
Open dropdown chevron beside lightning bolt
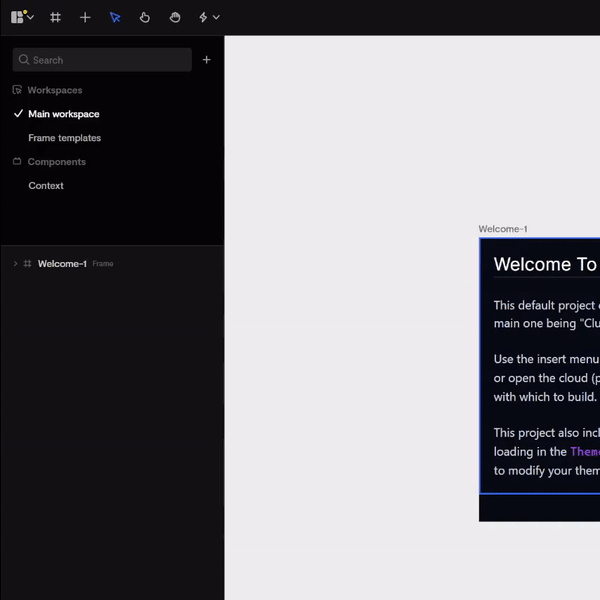216,17
